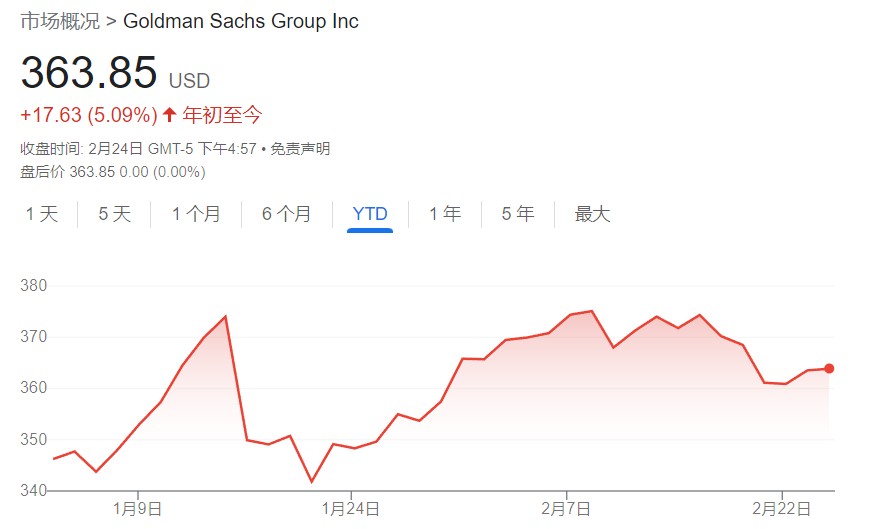The width and height of the screenshot is (873, 529).
Task: Click the red endpoint dot on the chart
Action: click(829, 368)
